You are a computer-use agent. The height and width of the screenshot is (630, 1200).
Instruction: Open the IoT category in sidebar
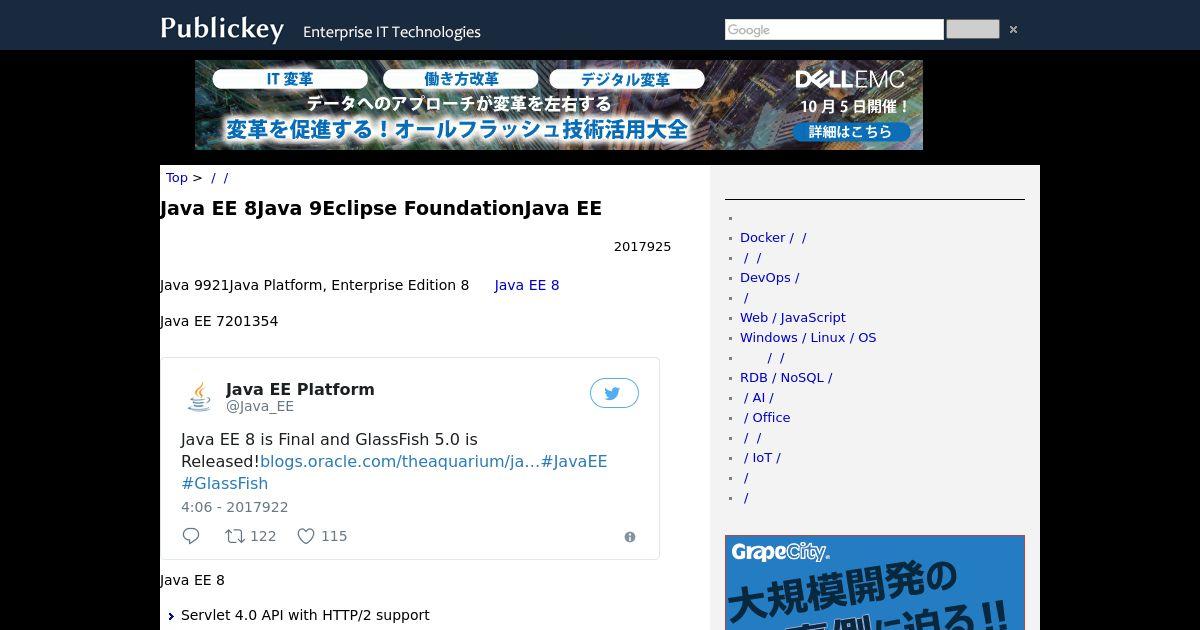point(762,458)
